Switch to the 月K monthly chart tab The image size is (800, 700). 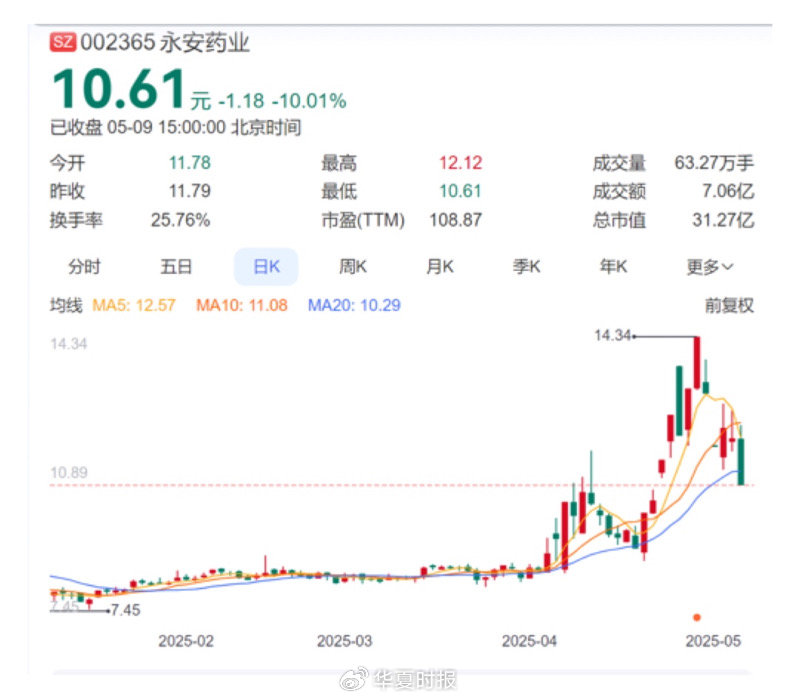tap(439, 266)
